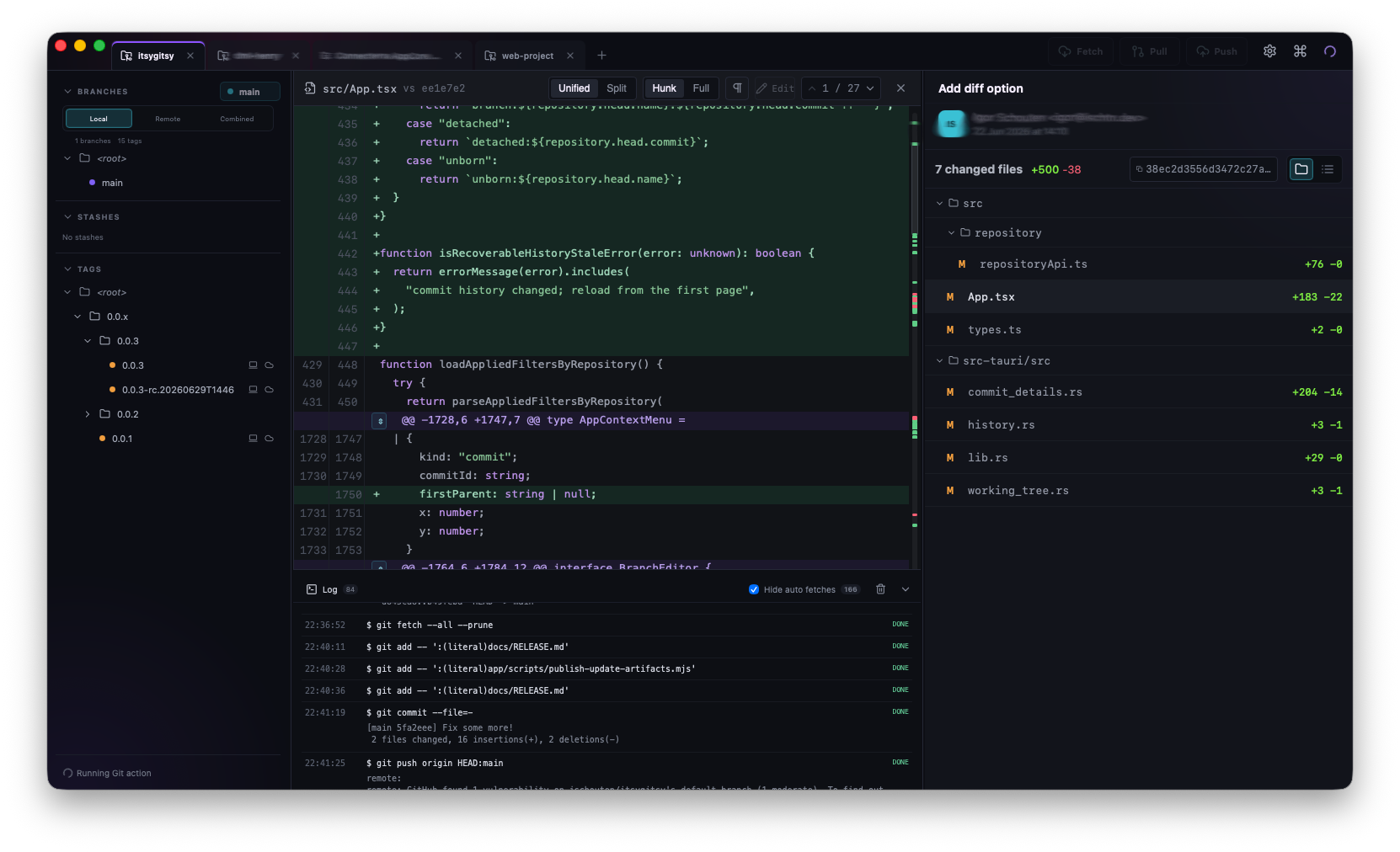Expand hunk context at @@ -1728,6 line
The image size is (1400, 852).
(380, 421)
